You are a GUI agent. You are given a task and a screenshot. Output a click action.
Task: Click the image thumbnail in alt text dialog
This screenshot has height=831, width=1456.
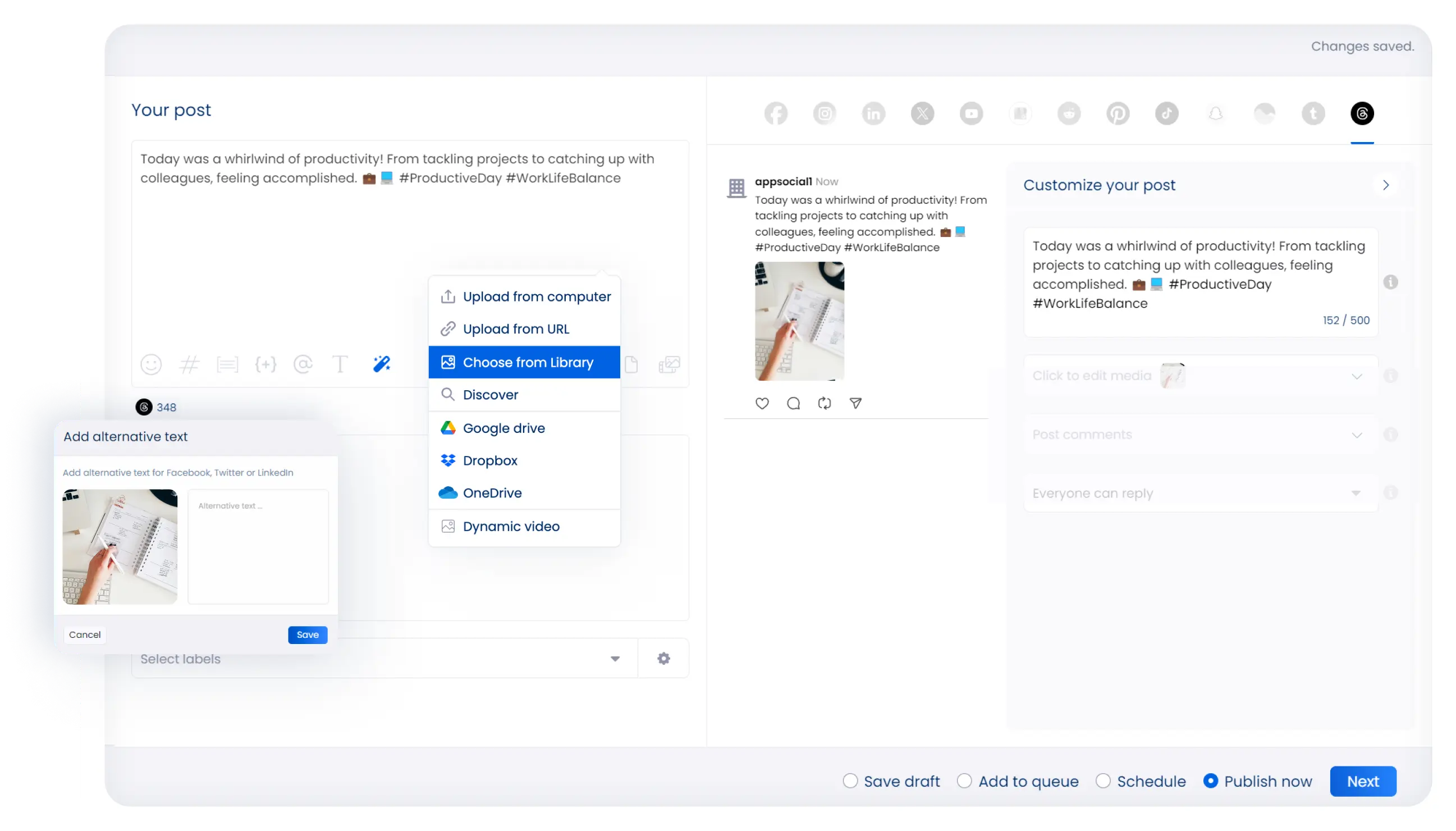click(x=120, y=546)
